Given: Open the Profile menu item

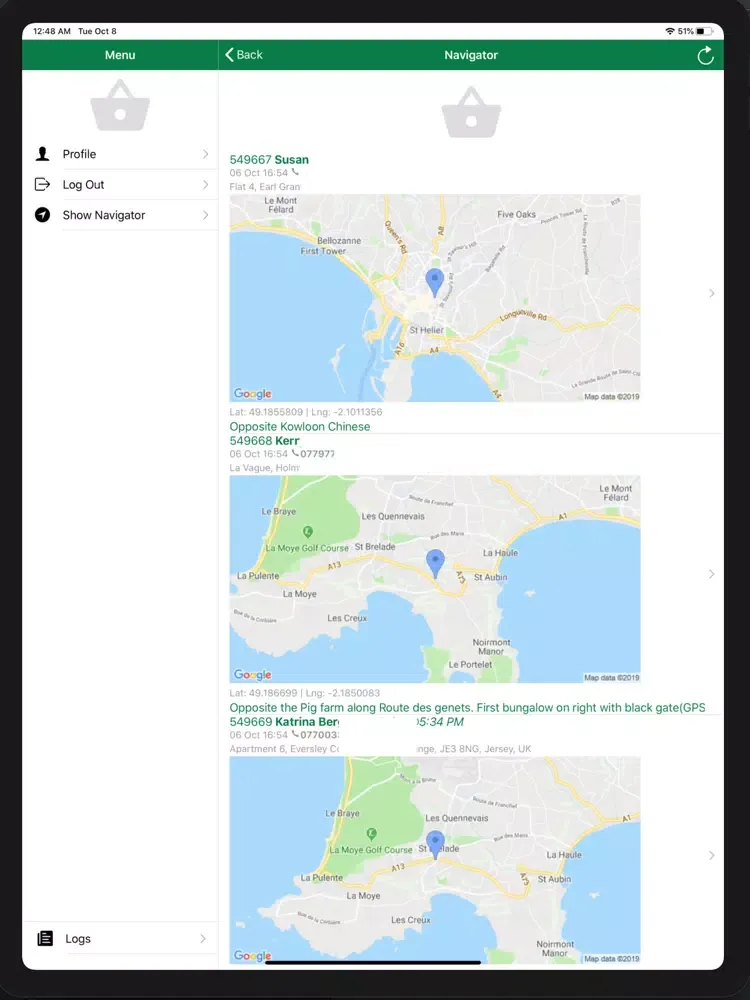Looking at the screenshot, I should [121, 154].
